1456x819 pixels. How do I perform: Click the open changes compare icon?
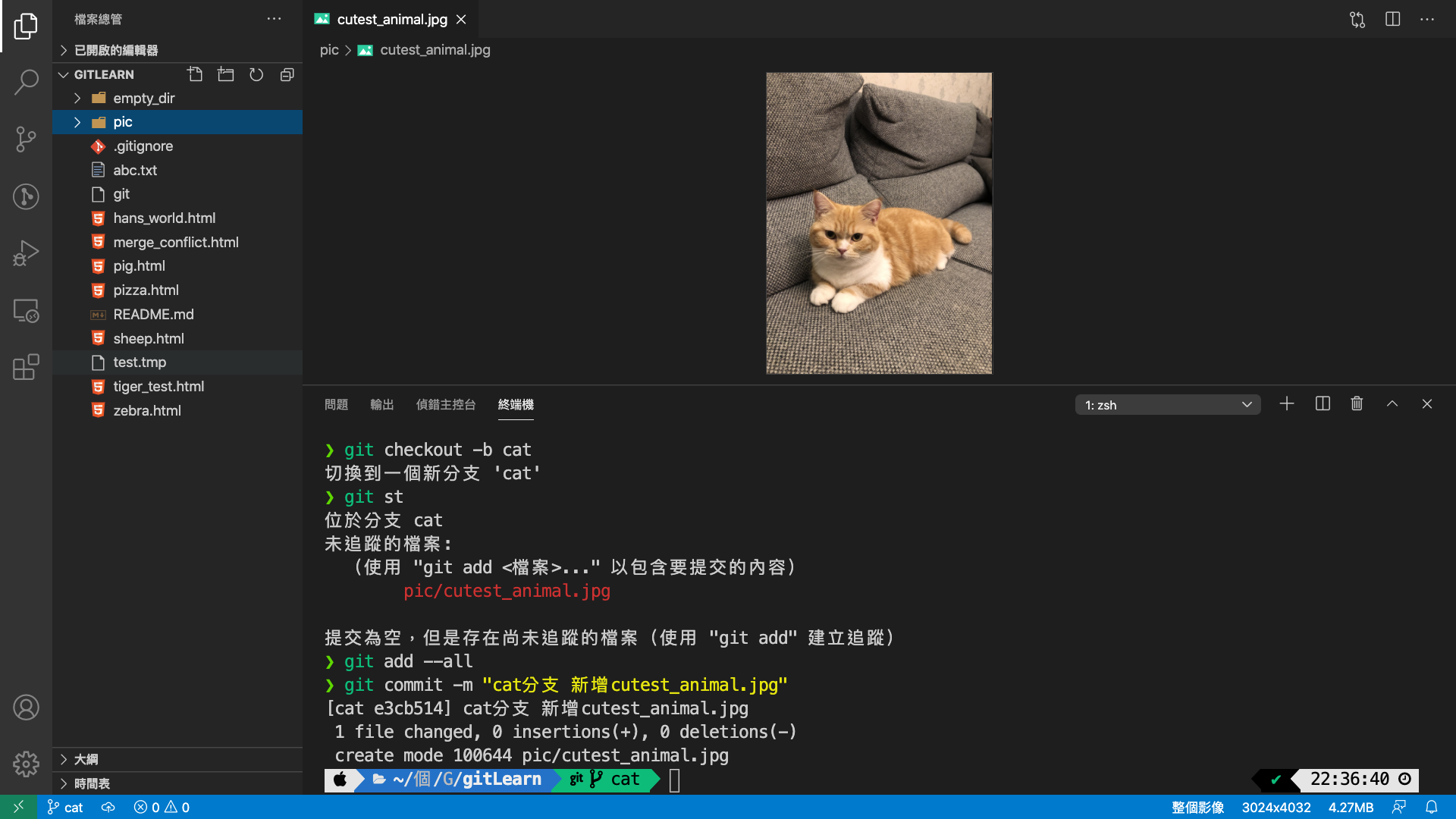[x=1357, y=20]
